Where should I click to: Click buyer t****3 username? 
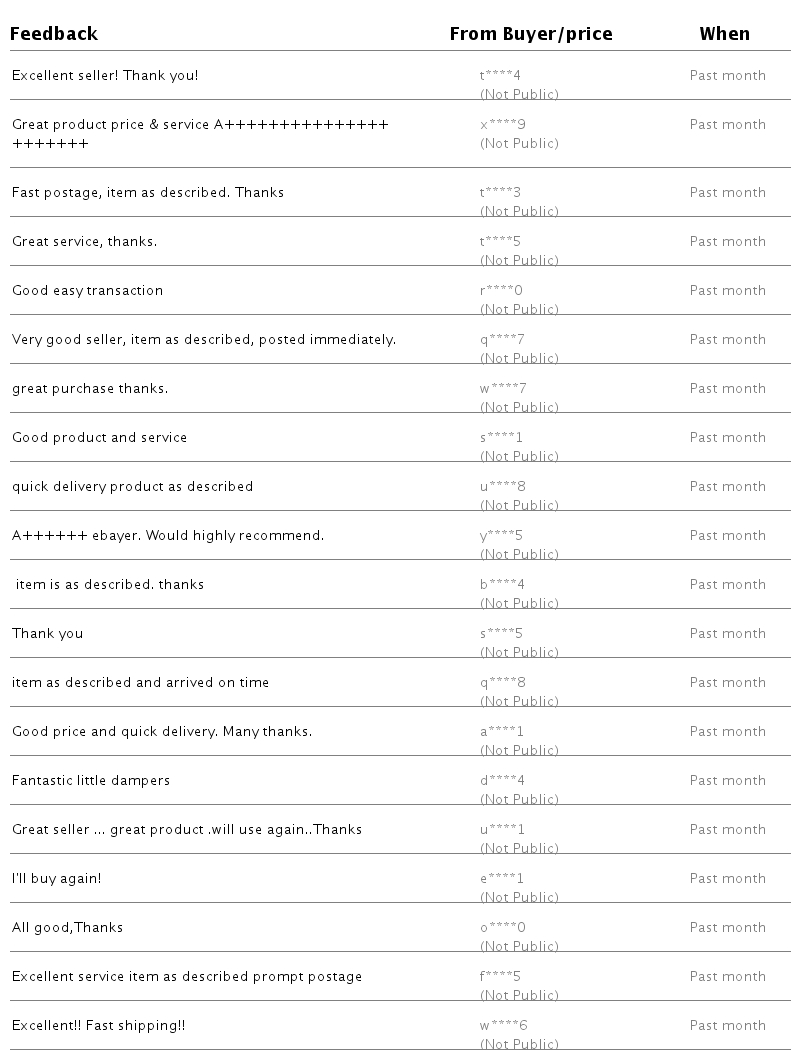click(x=500, y=192)
